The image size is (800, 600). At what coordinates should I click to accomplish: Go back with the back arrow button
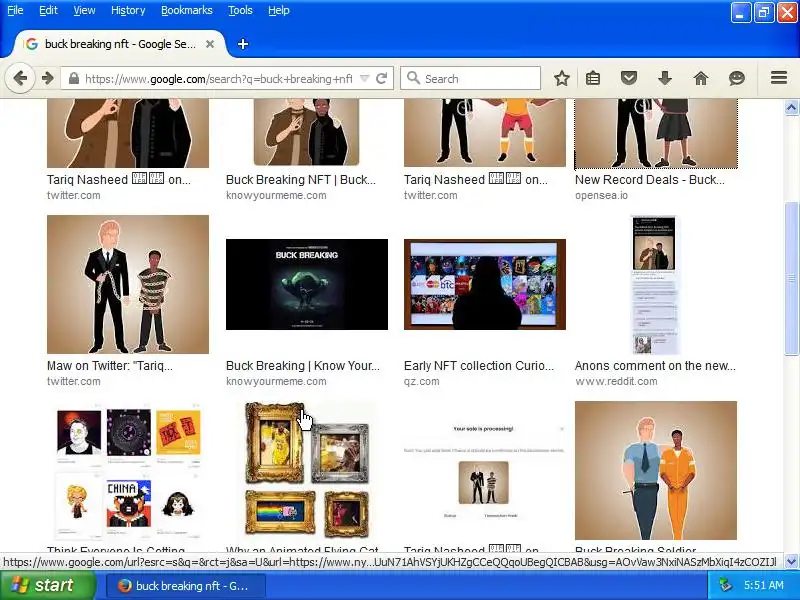[x=20, y=79]
